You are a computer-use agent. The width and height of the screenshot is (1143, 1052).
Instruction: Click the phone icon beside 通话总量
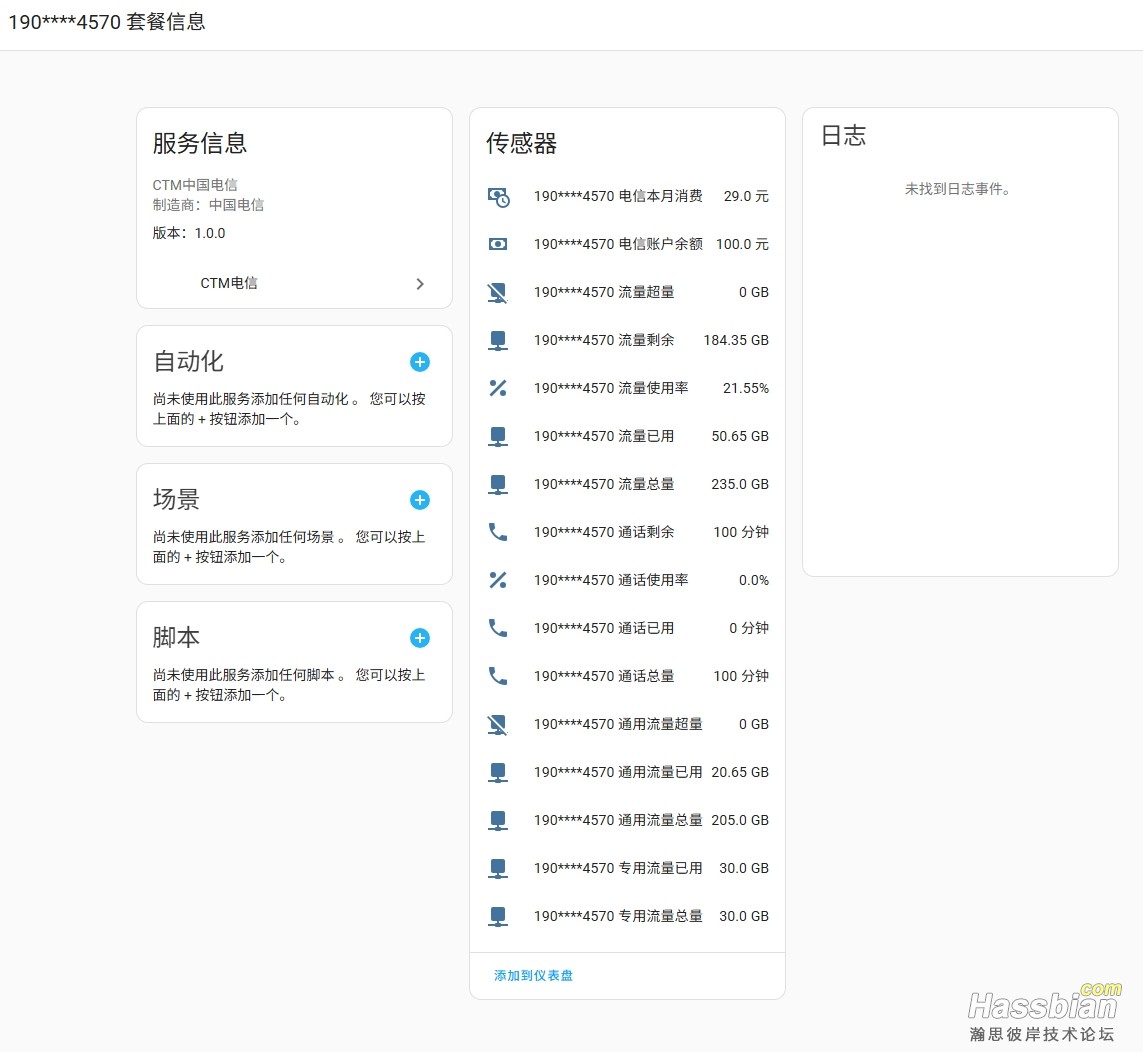point(498,677)
